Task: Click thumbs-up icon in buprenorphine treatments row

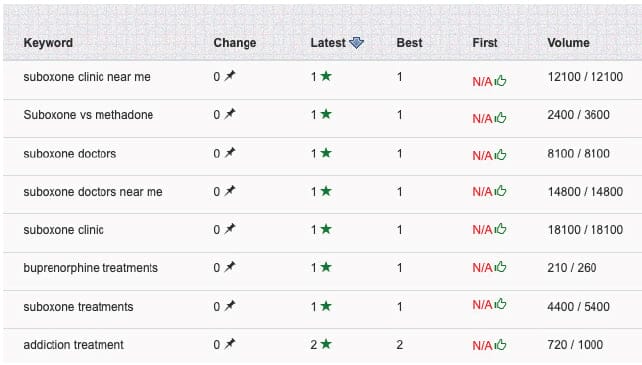Action: tap(500, 267)
